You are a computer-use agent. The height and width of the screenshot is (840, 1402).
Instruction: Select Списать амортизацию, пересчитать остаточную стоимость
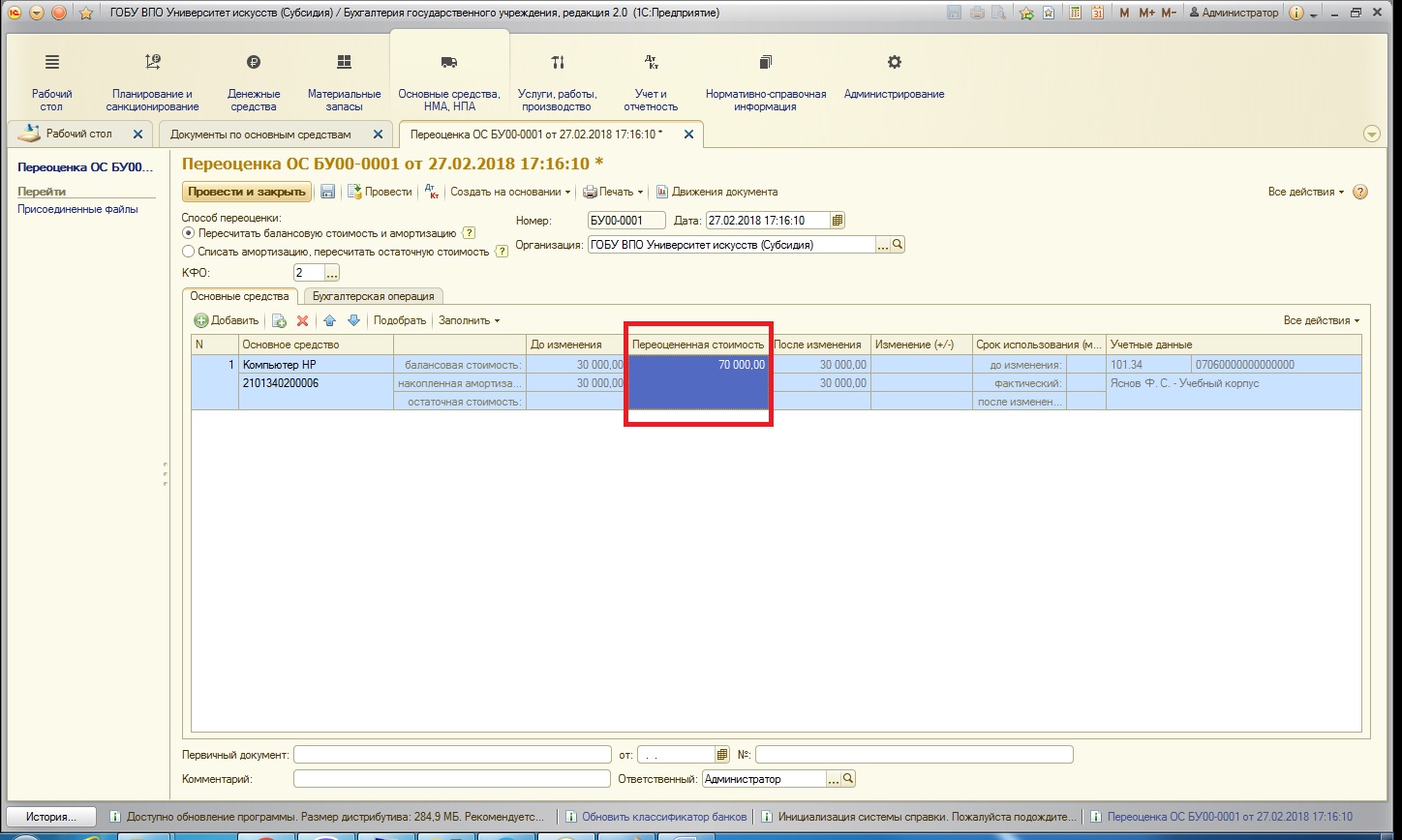coord(188,252)
